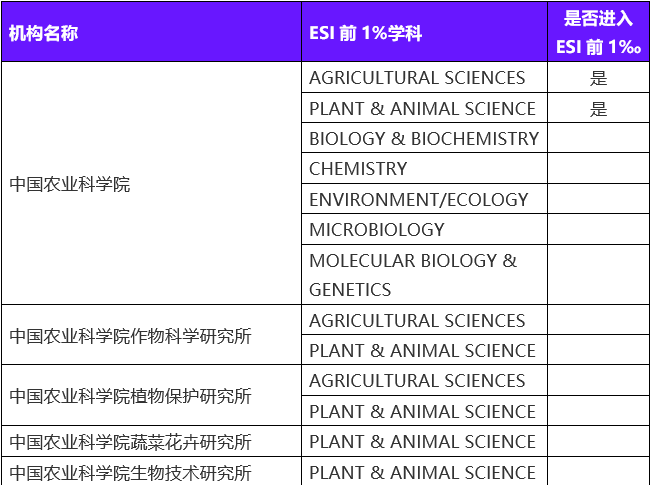Click the ESI 前 1%学科 column header
The height and width of the screenshot is (485, 650).
[x=365, y=32]
